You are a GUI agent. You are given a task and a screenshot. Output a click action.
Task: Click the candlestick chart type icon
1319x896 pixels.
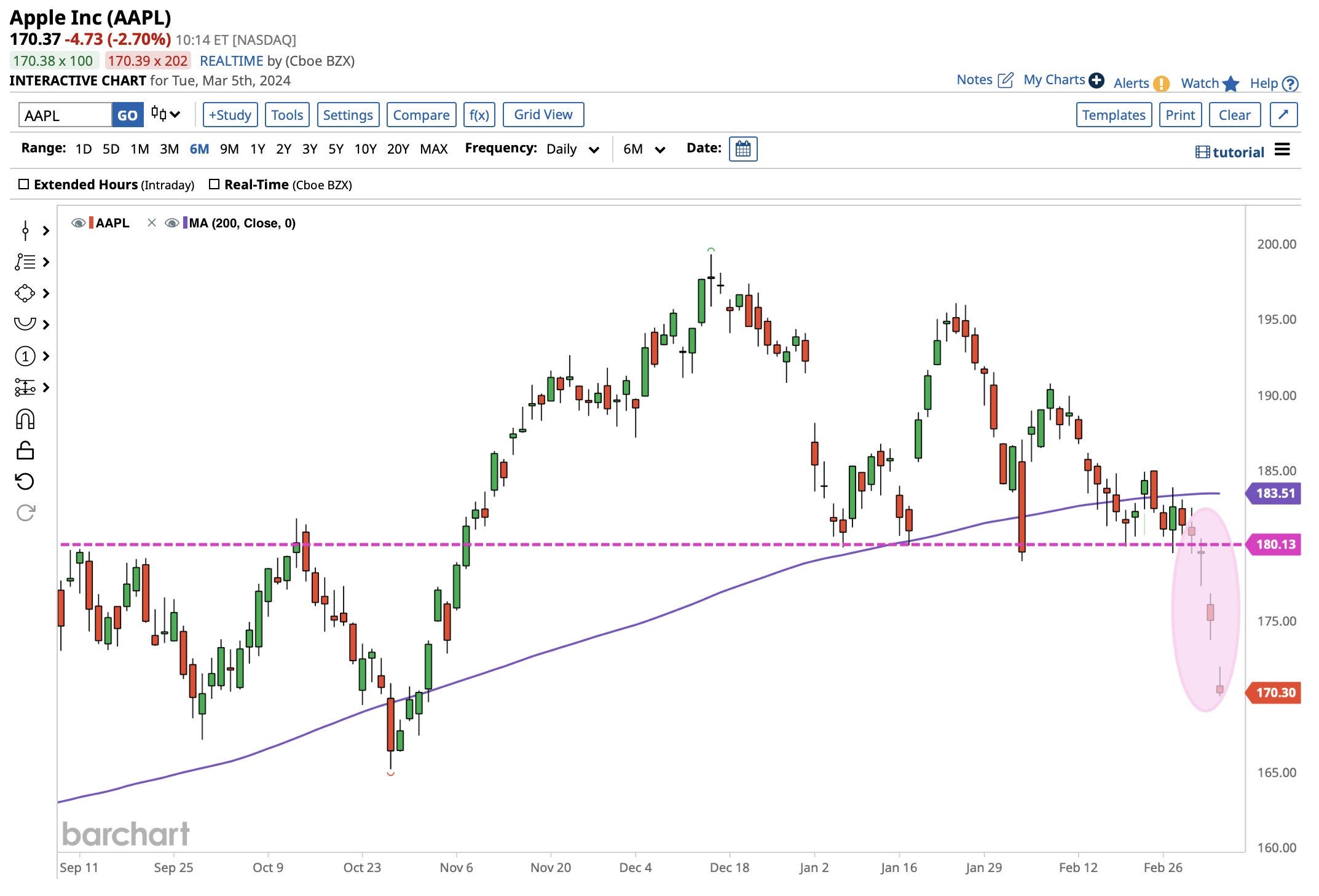point(160,114)
